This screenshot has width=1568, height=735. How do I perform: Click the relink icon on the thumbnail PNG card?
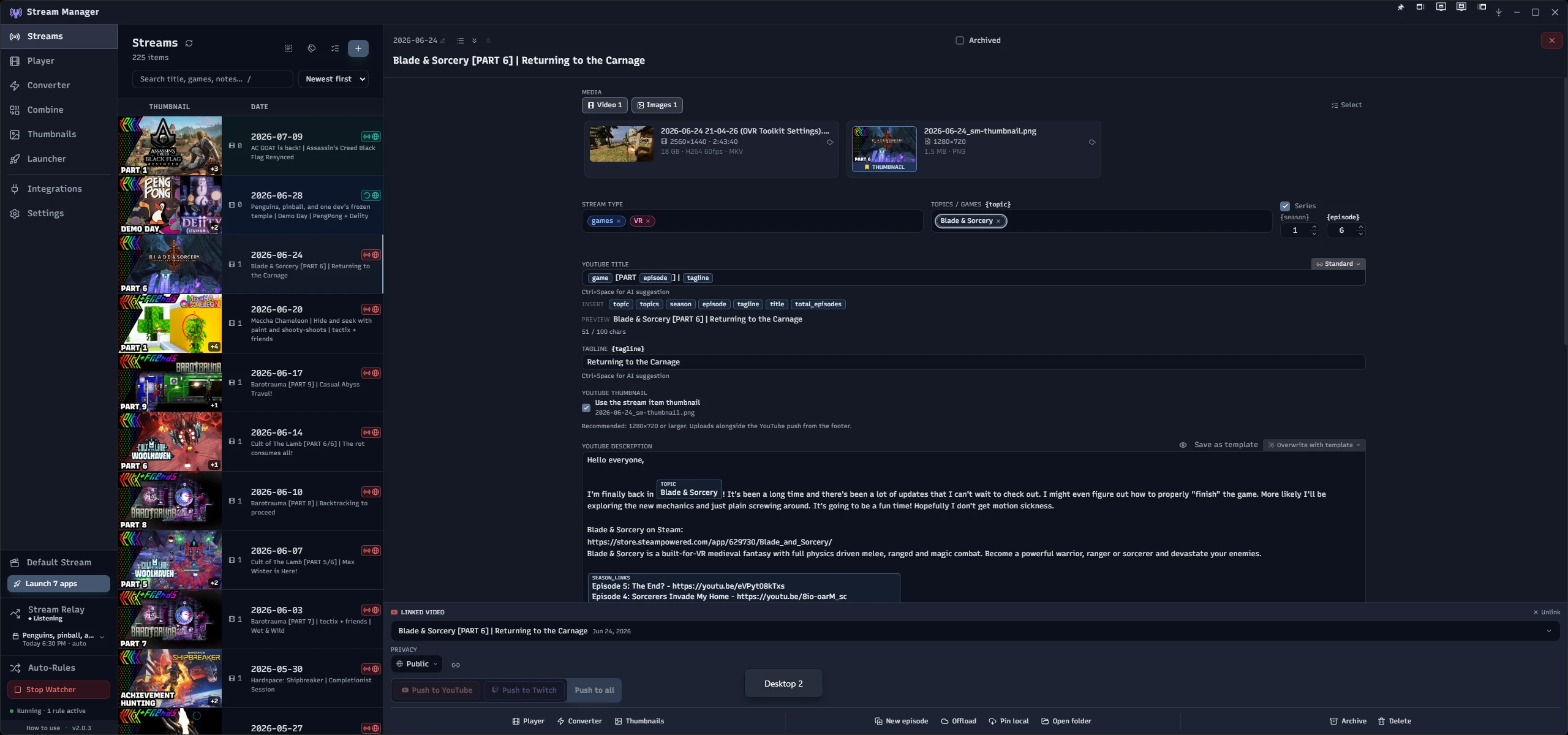tap(1092, 142)
